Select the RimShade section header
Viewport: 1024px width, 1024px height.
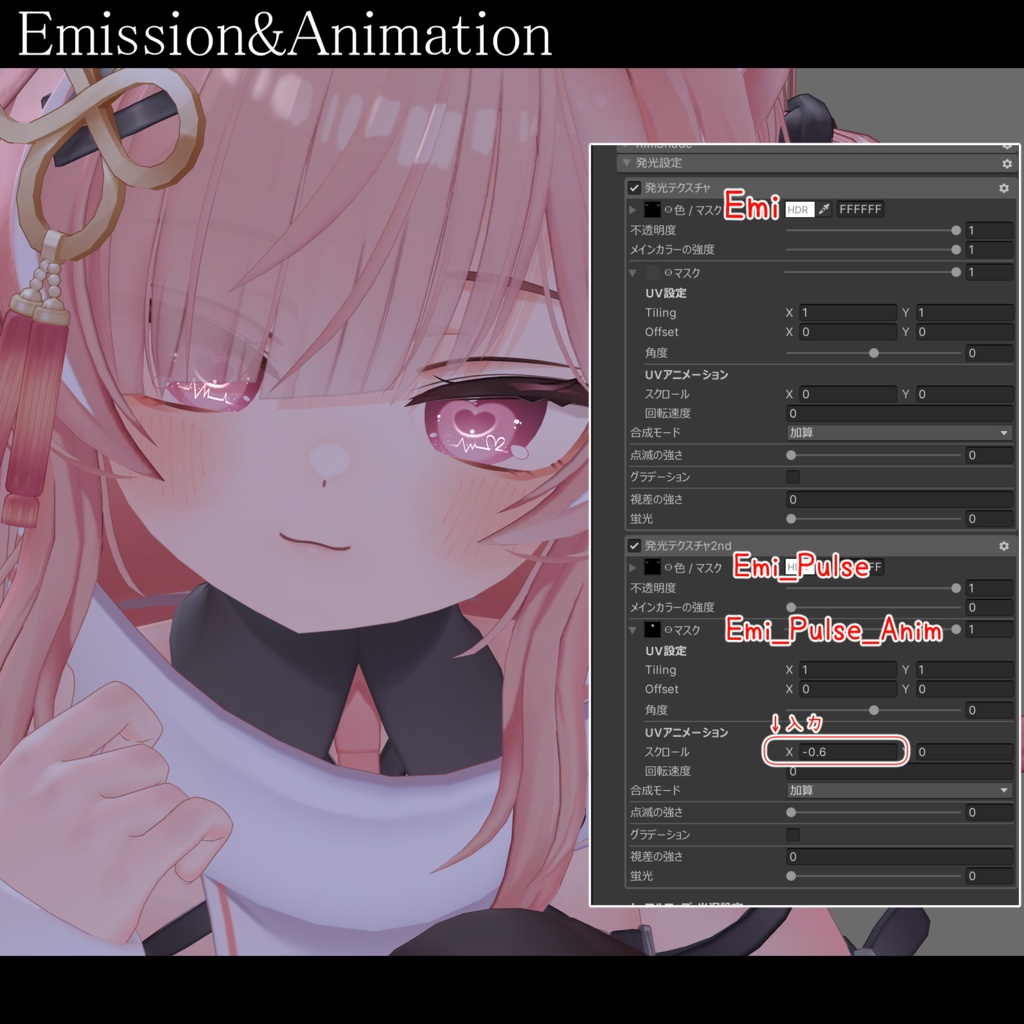coord(700,146)
